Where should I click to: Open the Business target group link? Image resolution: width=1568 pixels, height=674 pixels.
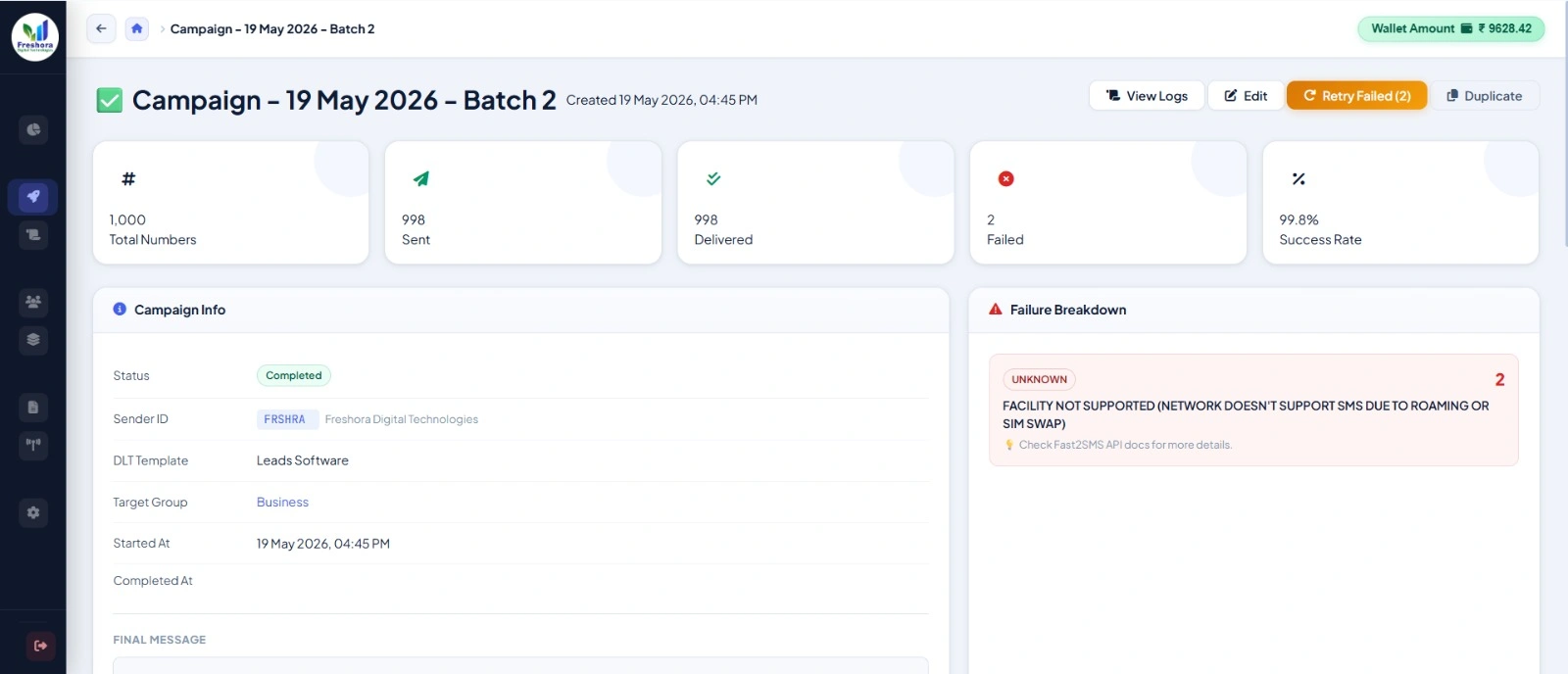click(282, 502)
